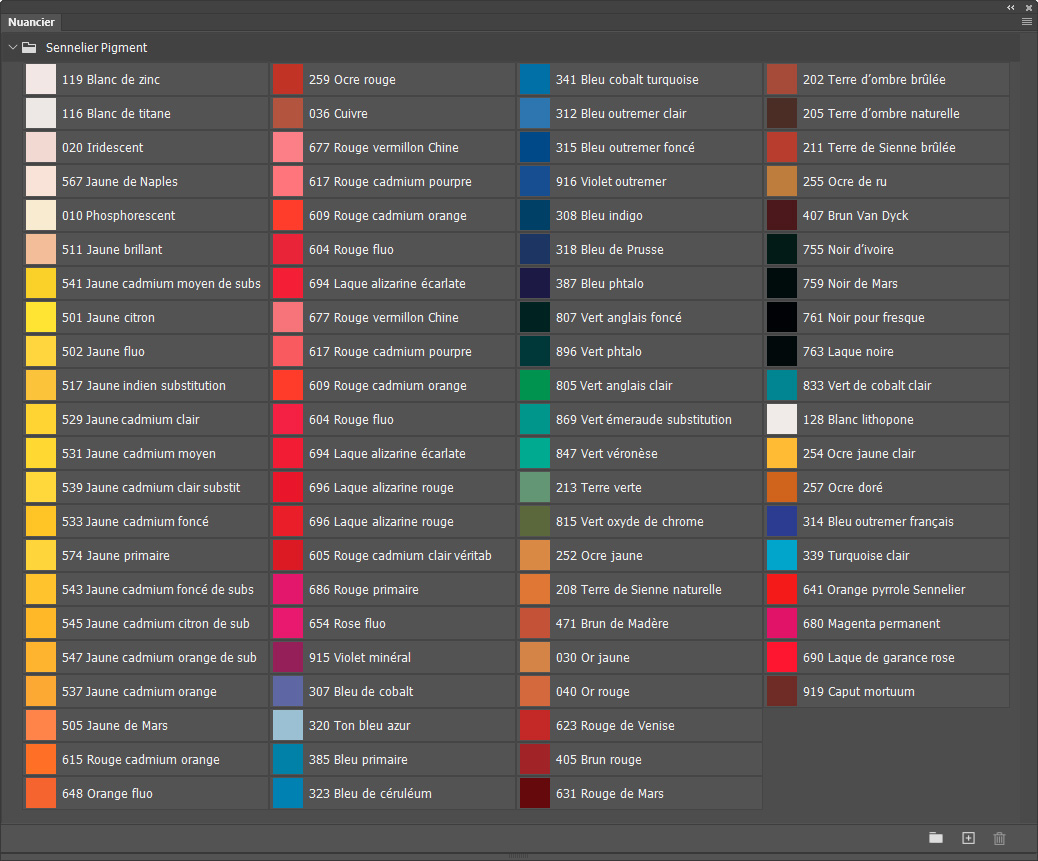Select 471 Brun de Madère swatch
Image resolution: width=1038 pixels, height=861 pixels.
(640, 623)
